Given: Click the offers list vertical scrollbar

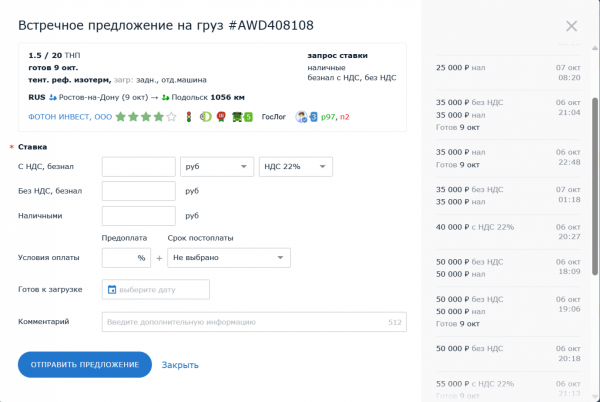Looking at the screenshot, I should pos(595,186).
